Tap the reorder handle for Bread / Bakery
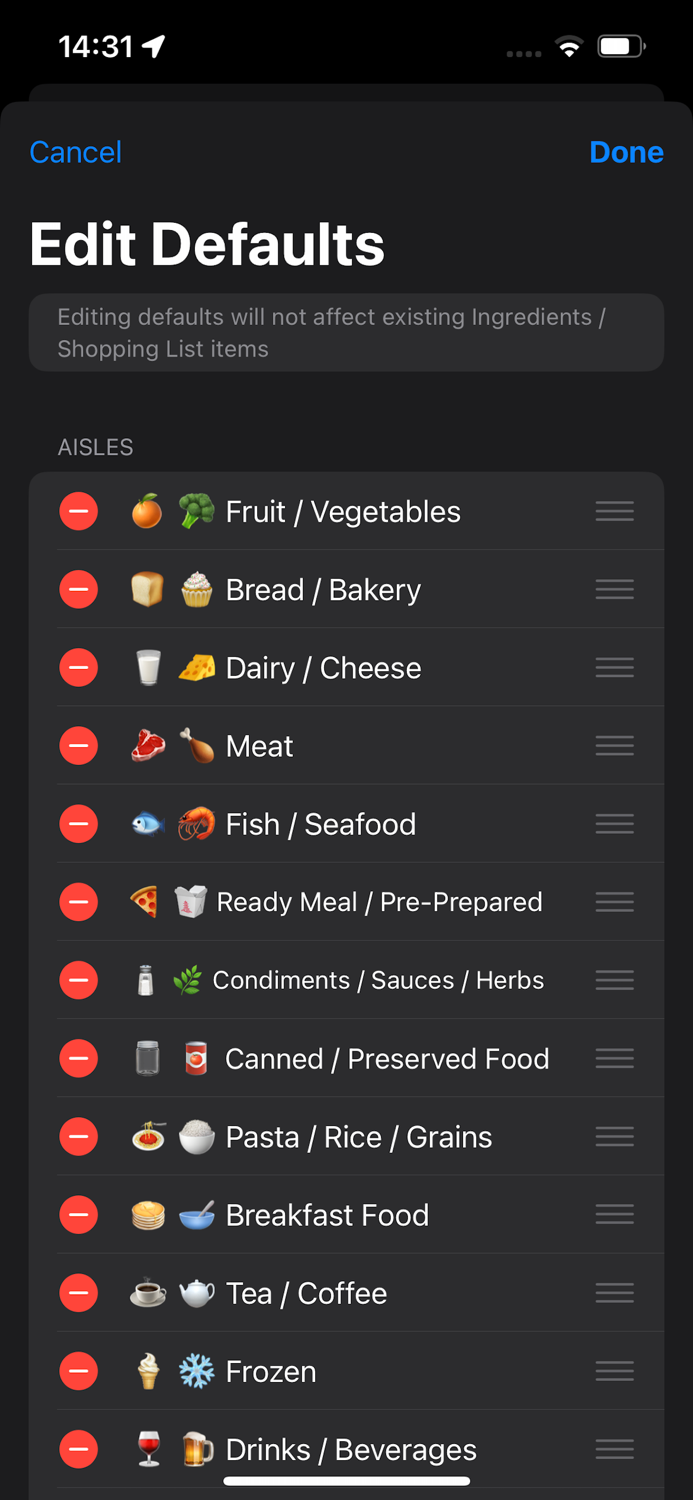The image size is (693, 1500). [x=614, y=589]
